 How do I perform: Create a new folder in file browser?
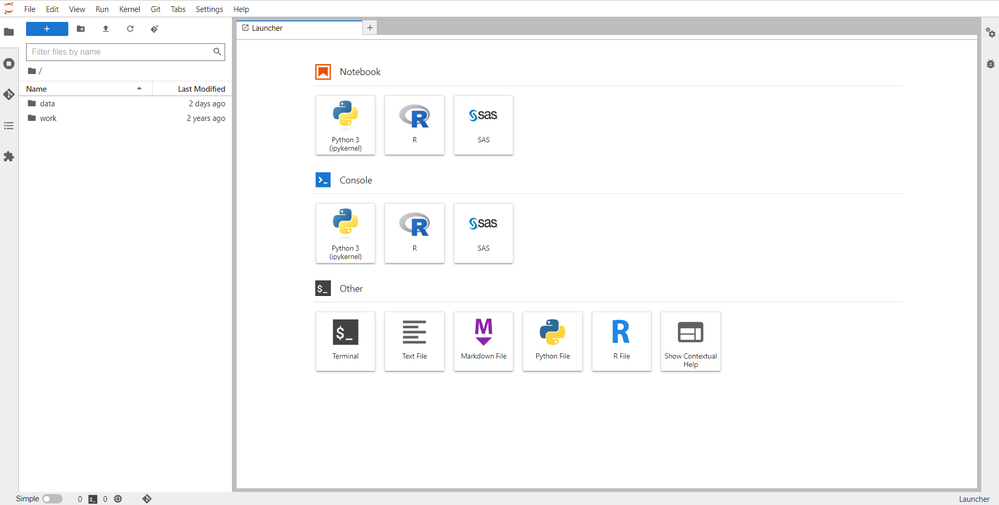80,29
